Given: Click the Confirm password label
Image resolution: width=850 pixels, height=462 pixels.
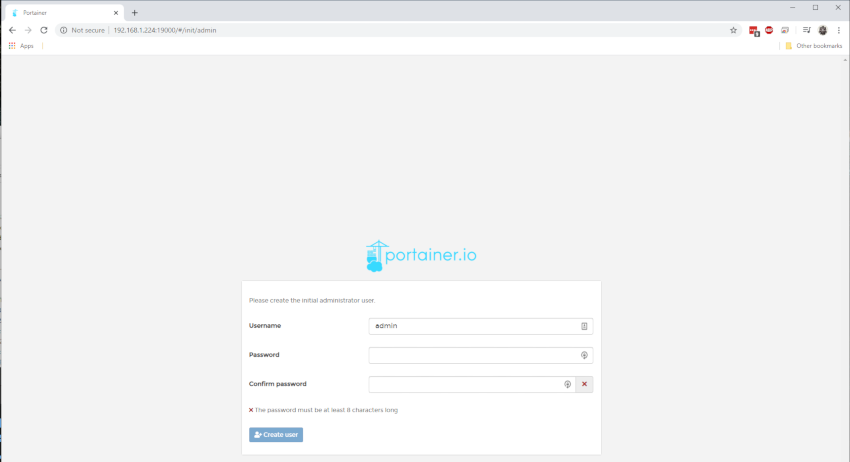Looking at the screenshot, I should (278, 384).
